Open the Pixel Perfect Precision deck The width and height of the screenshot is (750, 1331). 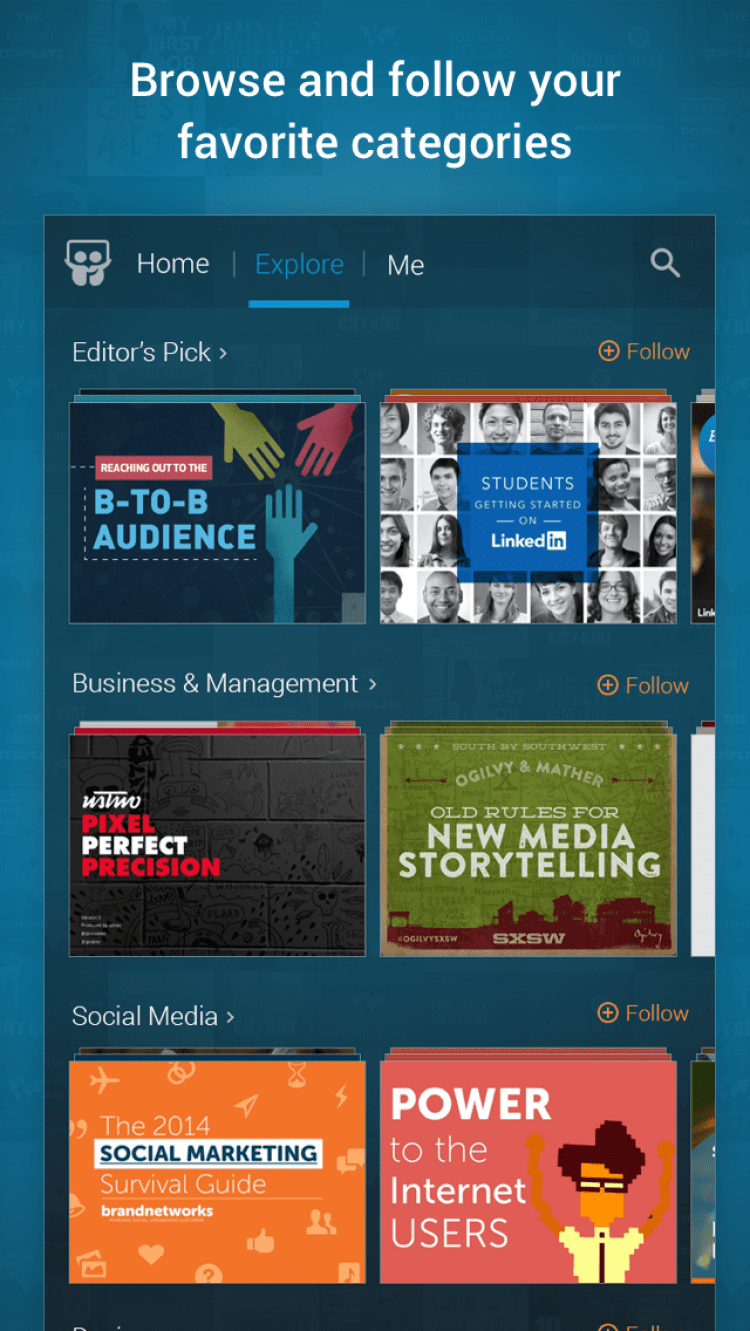coord(217,844)
